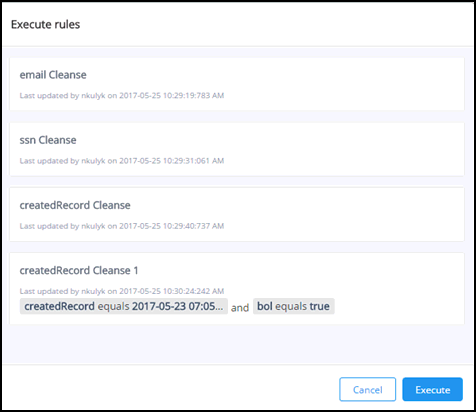Open the createdRecord Cleanse rule title
The image size is (476, 412).
coord(75,205)
